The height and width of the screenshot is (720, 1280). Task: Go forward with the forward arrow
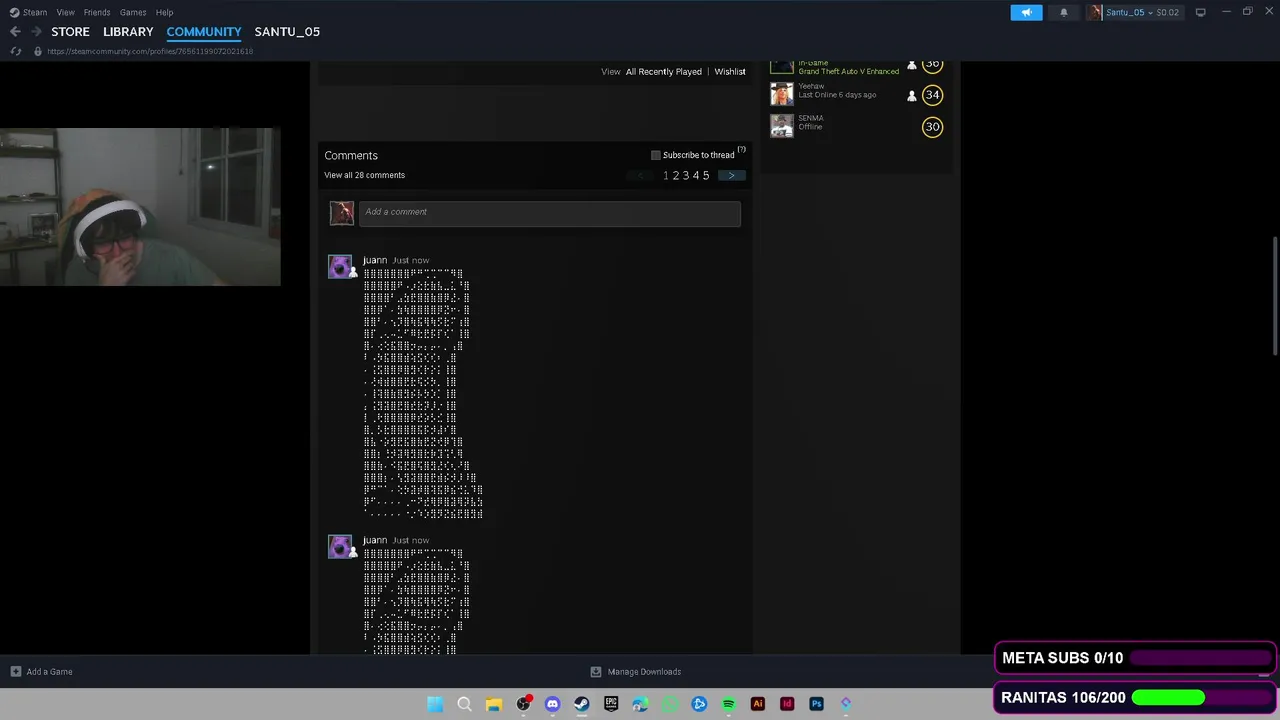(36, 32)
